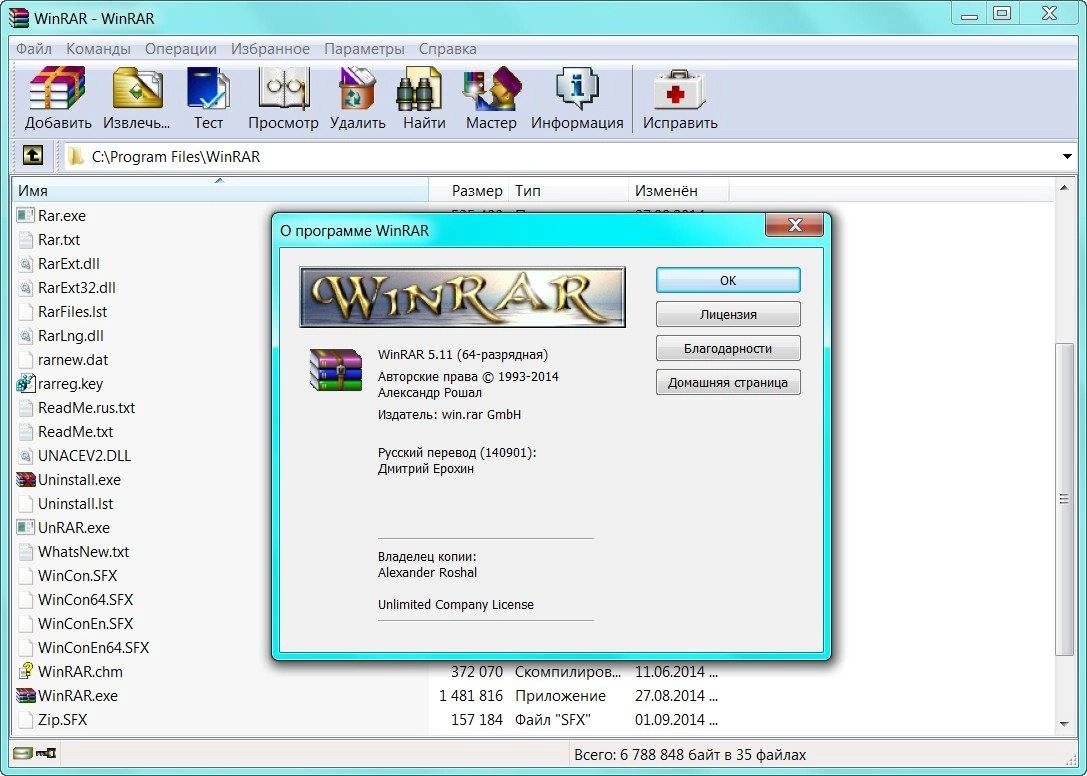Click the WinRAR books icon in the About dialog
Viewport: 1087px width, 776px height.
point(336,370)
